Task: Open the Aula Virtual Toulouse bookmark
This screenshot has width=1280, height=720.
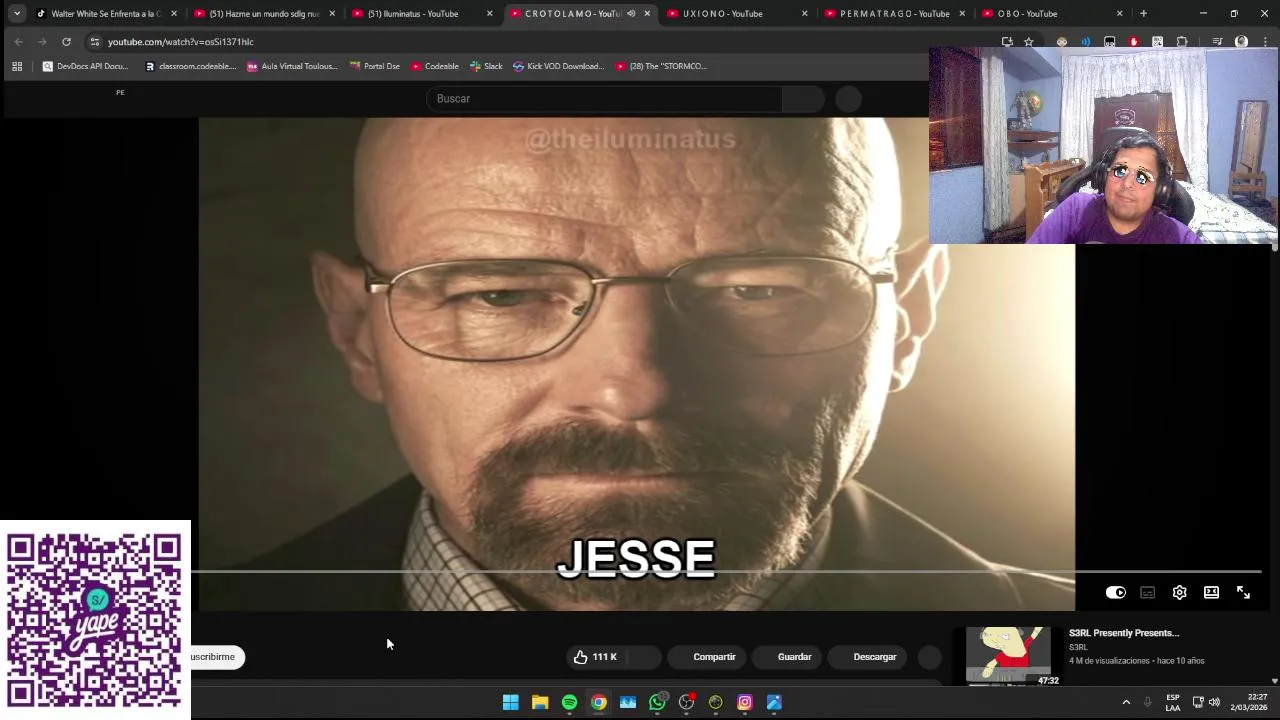Action: click(292, 66)
